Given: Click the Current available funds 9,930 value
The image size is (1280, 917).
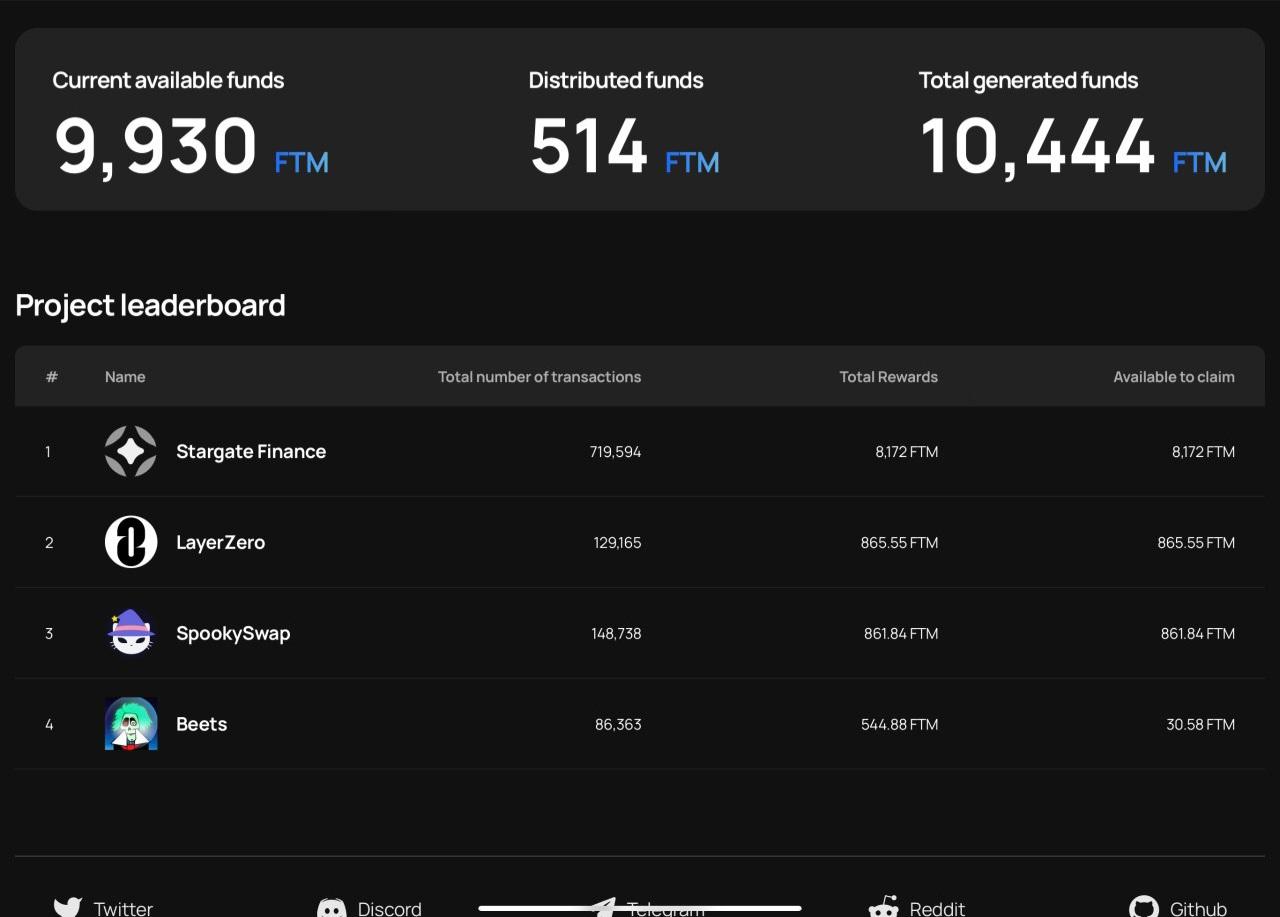Looking at the screenshot, I should [156, 147].
